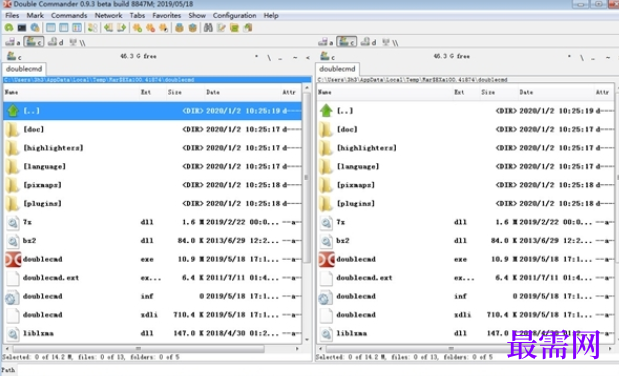Select drive c in right drive bar

347,42
